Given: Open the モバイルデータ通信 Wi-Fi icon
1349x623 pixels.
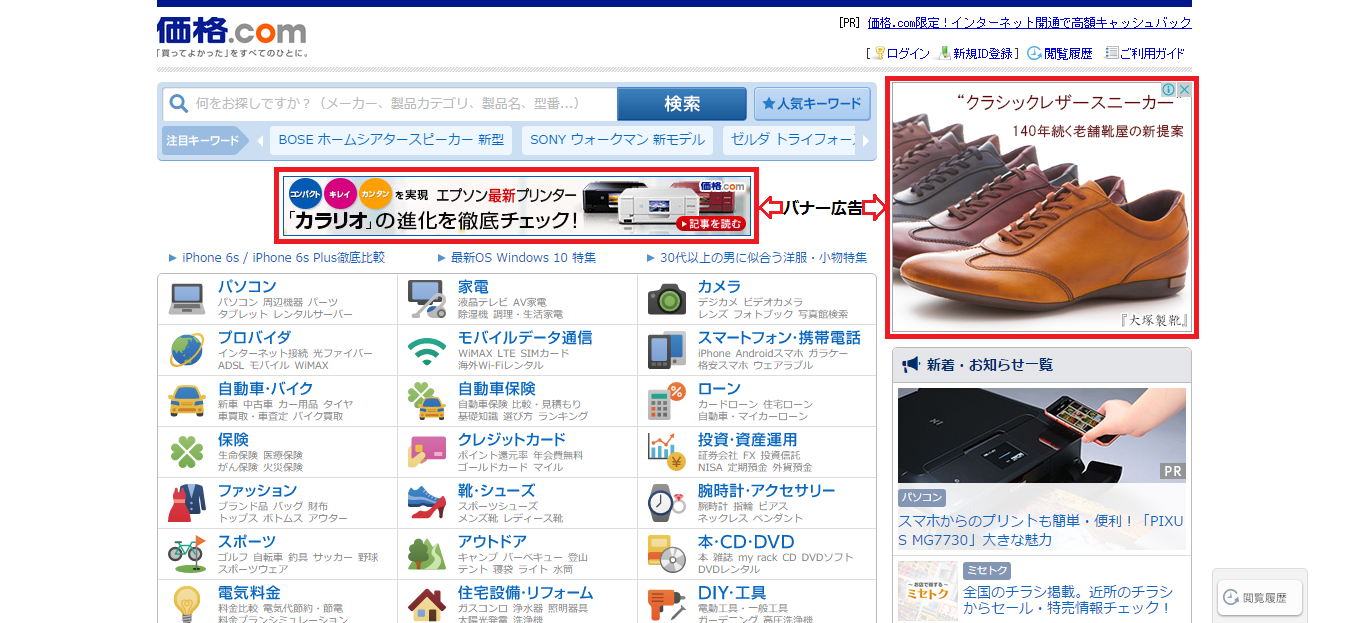Looking at the screenshot, I should coord(427,351).
